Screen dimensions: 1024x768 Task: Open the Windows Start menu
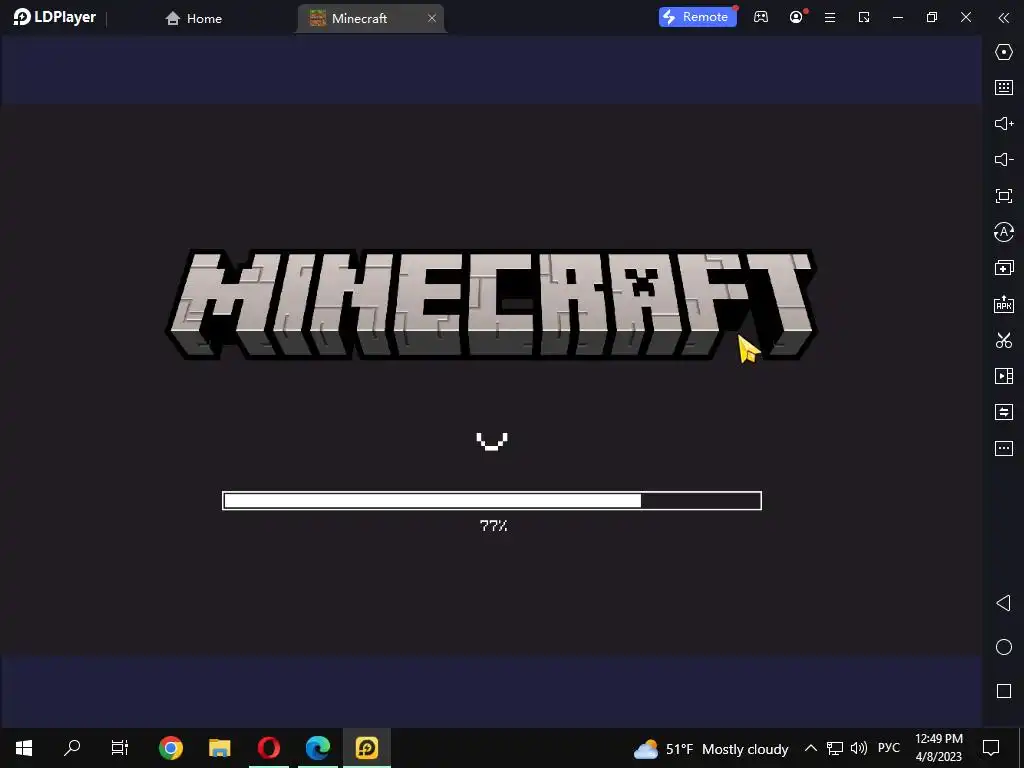24,748
